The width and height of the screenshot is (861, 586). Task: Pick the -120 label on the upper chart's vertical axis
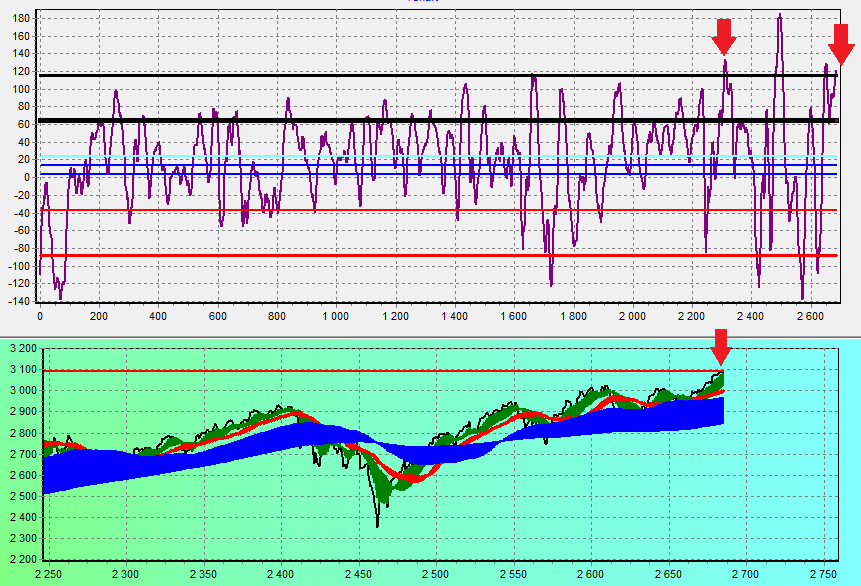[19, 284]
